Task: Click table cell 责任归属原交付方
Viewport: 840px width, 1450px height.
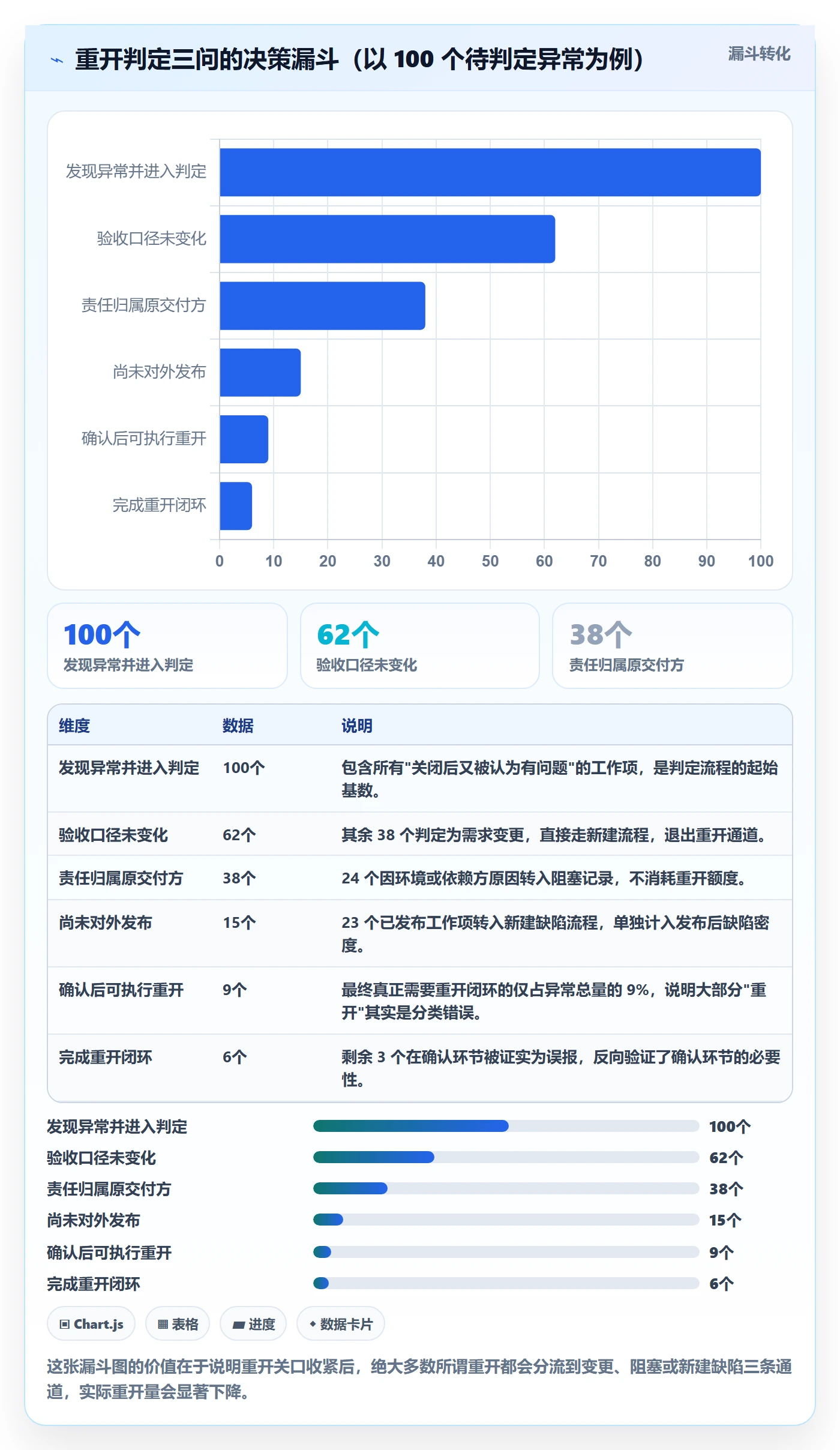Action: [x=121, y=878]
